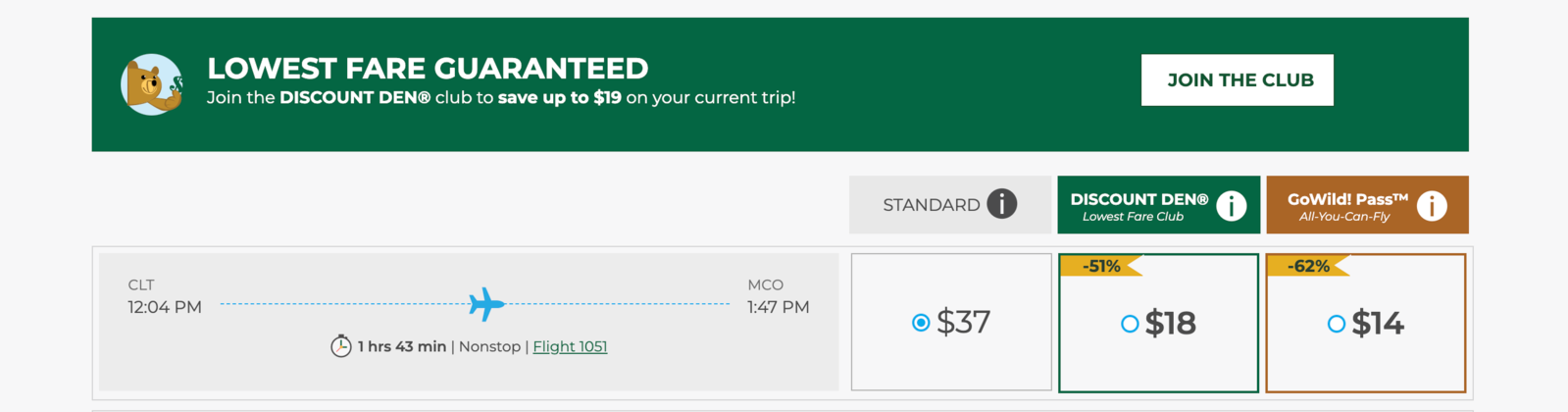This screenshot has height=412, width=1568.
Task: Click the MCO 1:47 PM arrival time
Action: (x=778, y=307)
